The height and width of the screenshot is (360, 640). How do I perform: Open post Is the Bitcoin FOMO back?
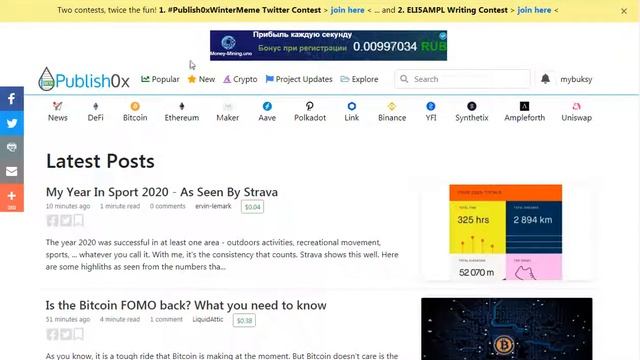186,305
